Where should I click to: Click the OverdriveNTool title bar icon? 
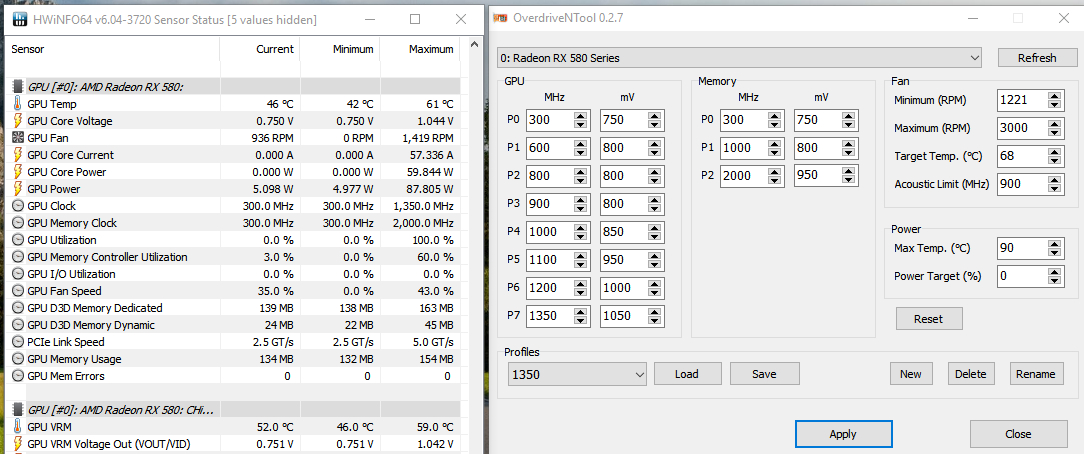click(501, 18)
